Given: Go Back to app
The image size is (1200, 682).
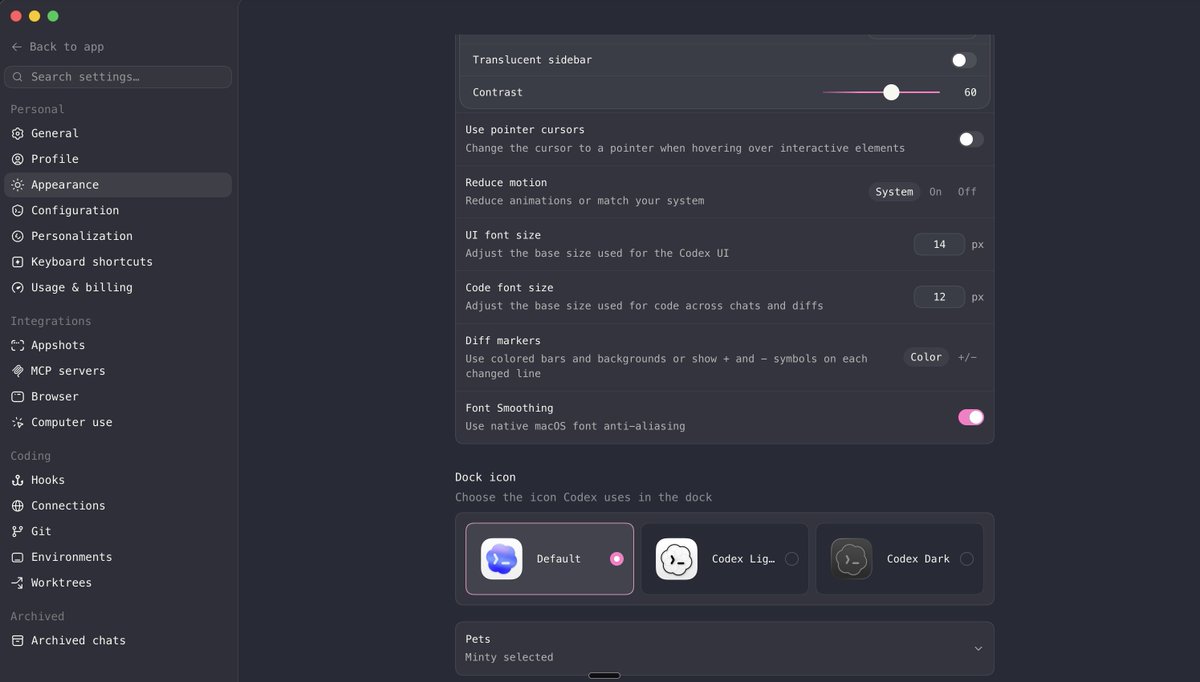Looking at the screenshot, I should 58,47.
